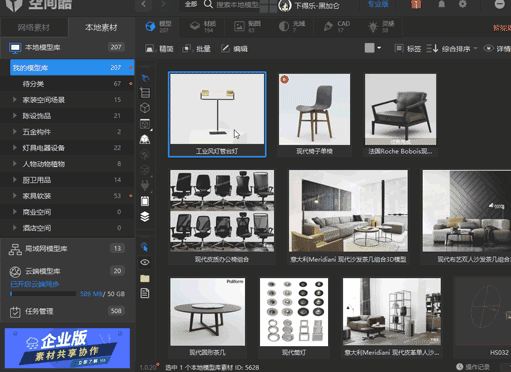This screenshot has height=372, width=511.
Task: Click the forward navigation arrow
Action: click(x=163, y=4)
